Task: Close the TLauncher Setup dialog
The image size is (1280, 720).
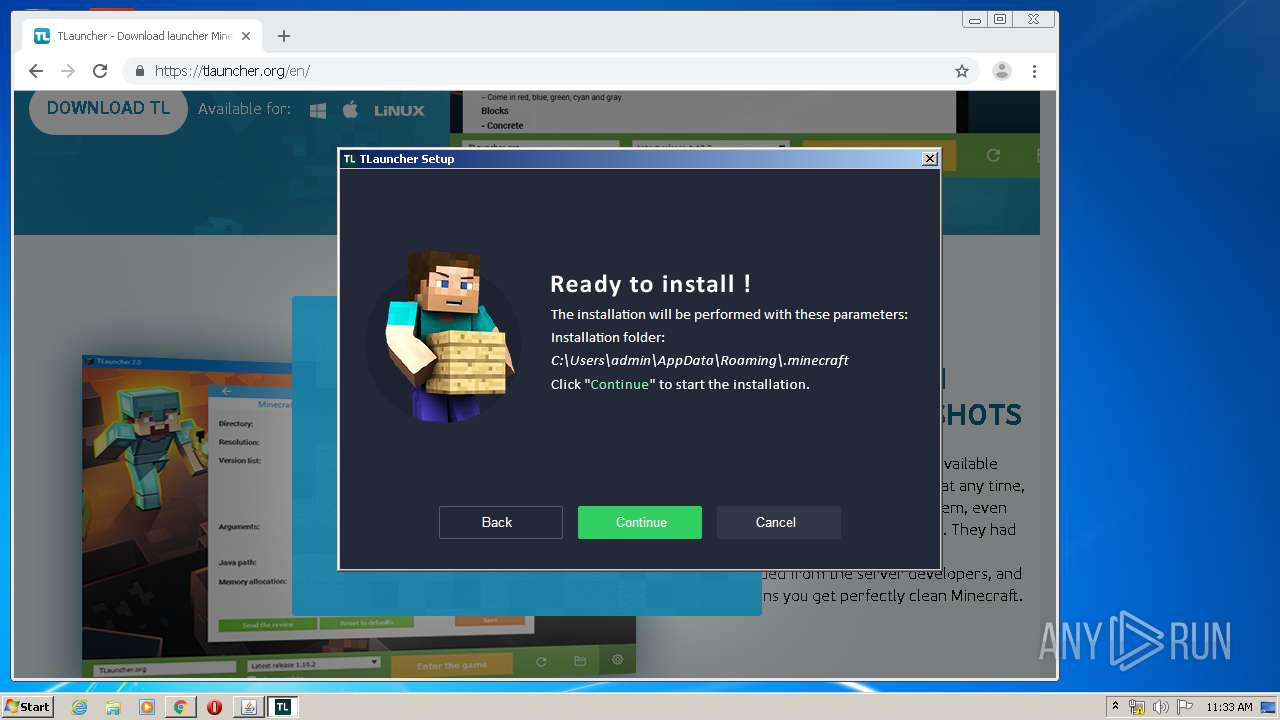Action: 929,159
